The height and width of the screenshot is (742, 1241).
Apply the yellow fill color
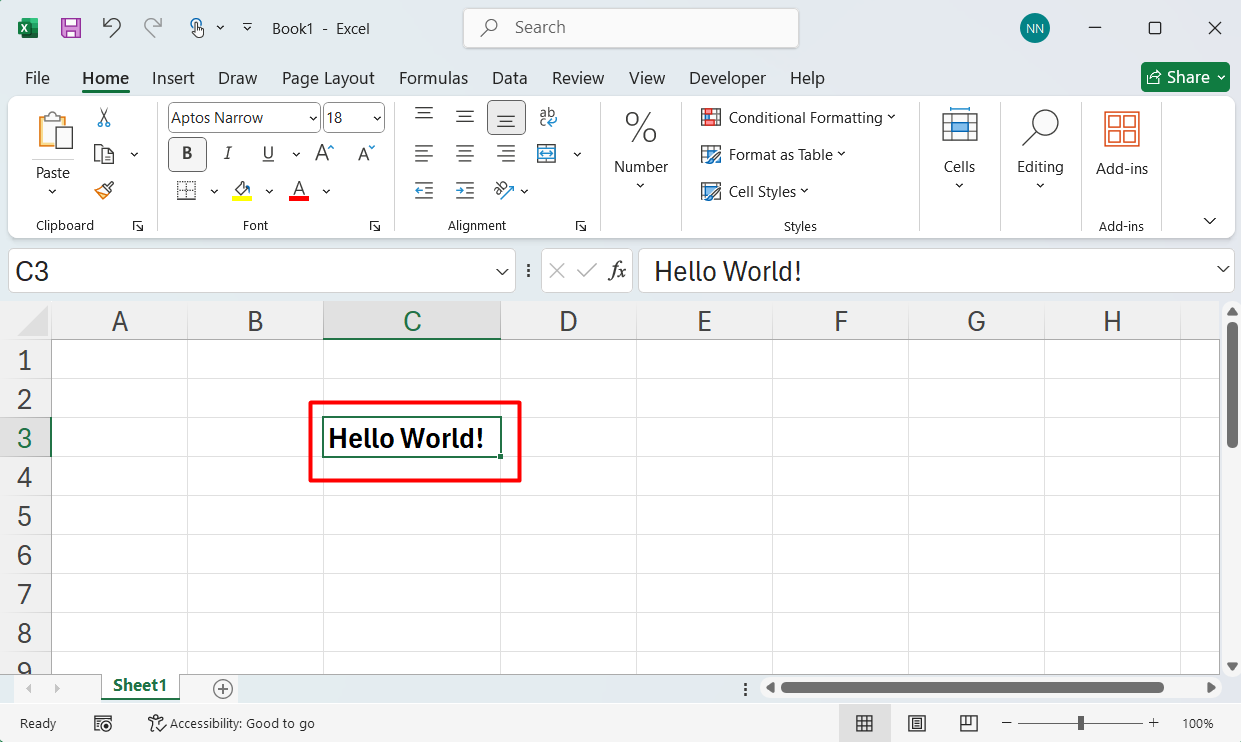(x=242, y=190)
